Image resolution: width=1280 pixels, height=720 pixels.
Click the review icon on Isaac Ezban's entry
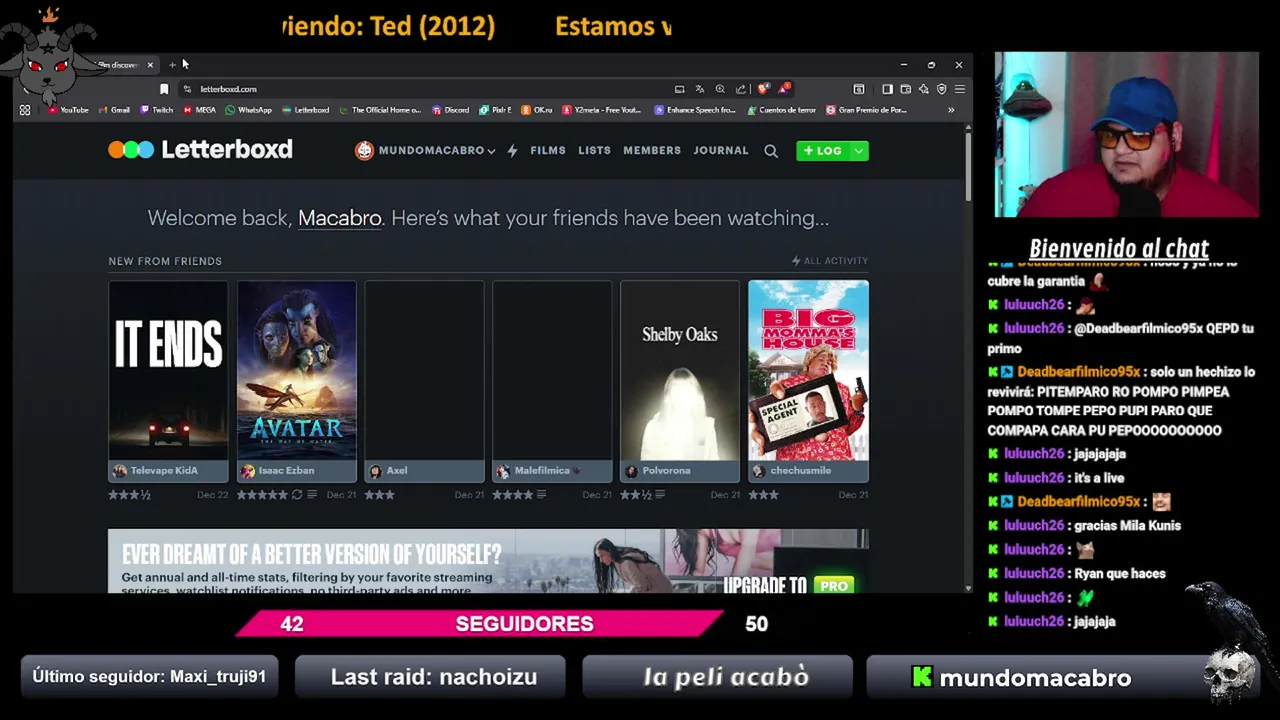[x=312, y=495]
